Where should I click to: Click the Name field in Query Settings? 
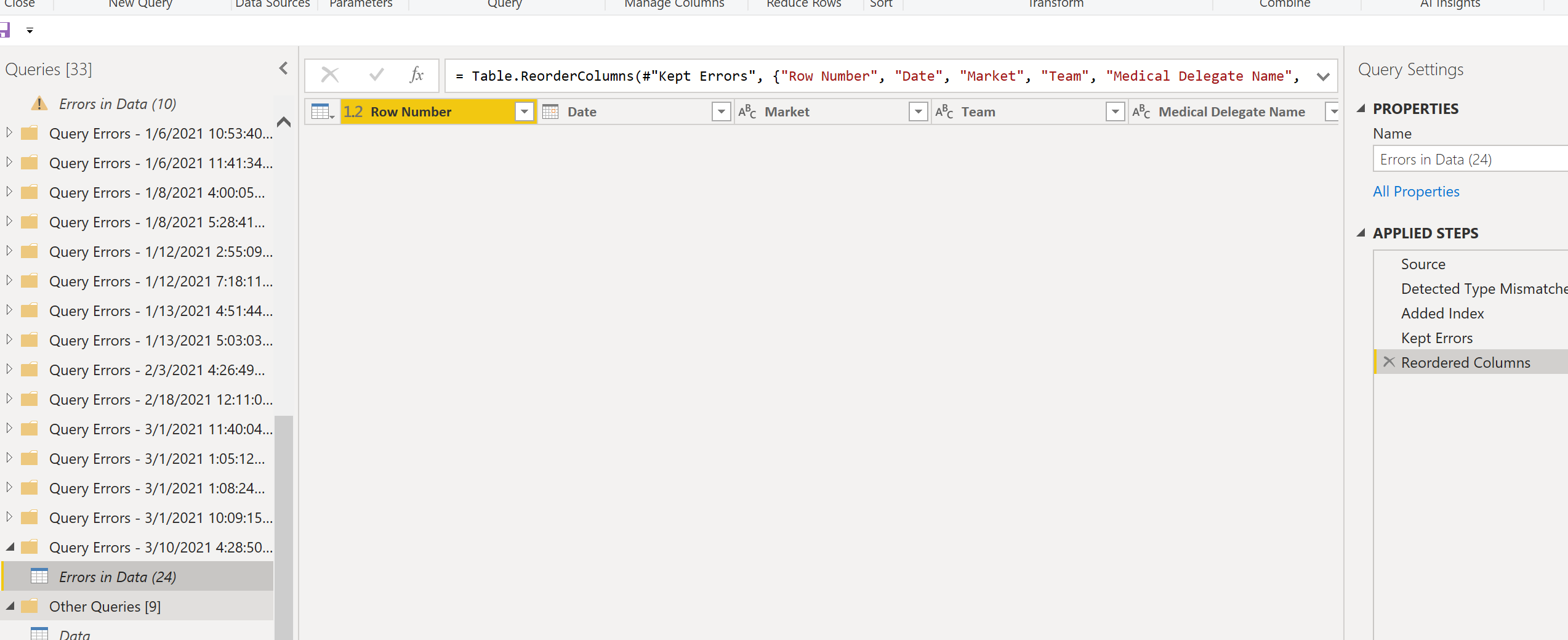pos(1470,160)
